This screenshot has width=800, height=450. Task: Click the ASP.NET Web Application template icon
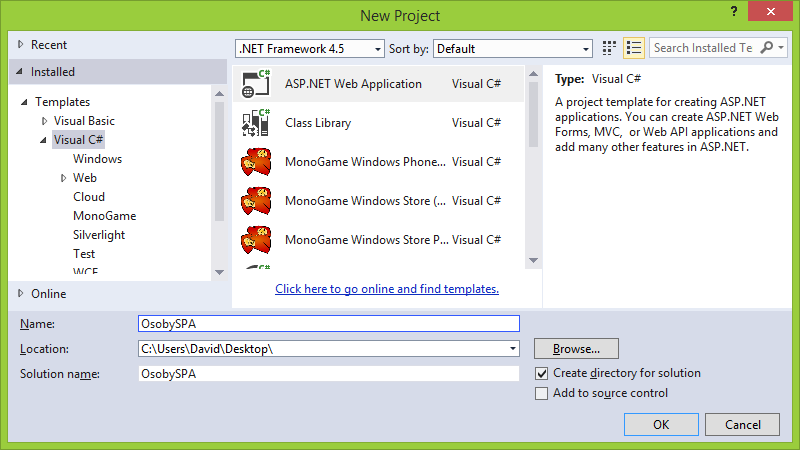point(256,84)
